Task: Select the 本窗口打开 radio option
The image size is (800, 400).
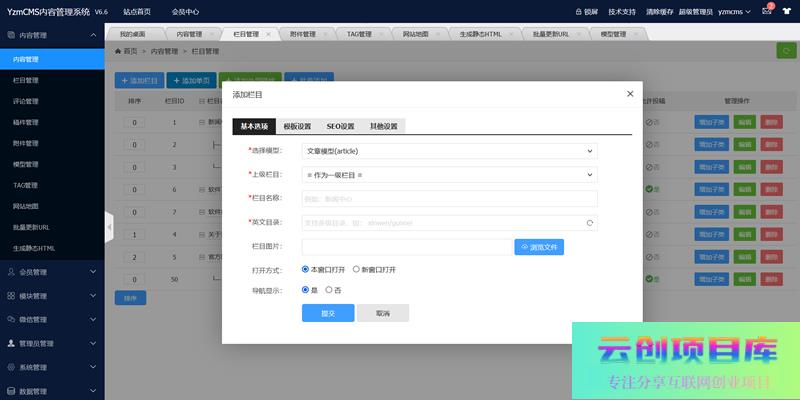Action: click(x=306, y=269)
